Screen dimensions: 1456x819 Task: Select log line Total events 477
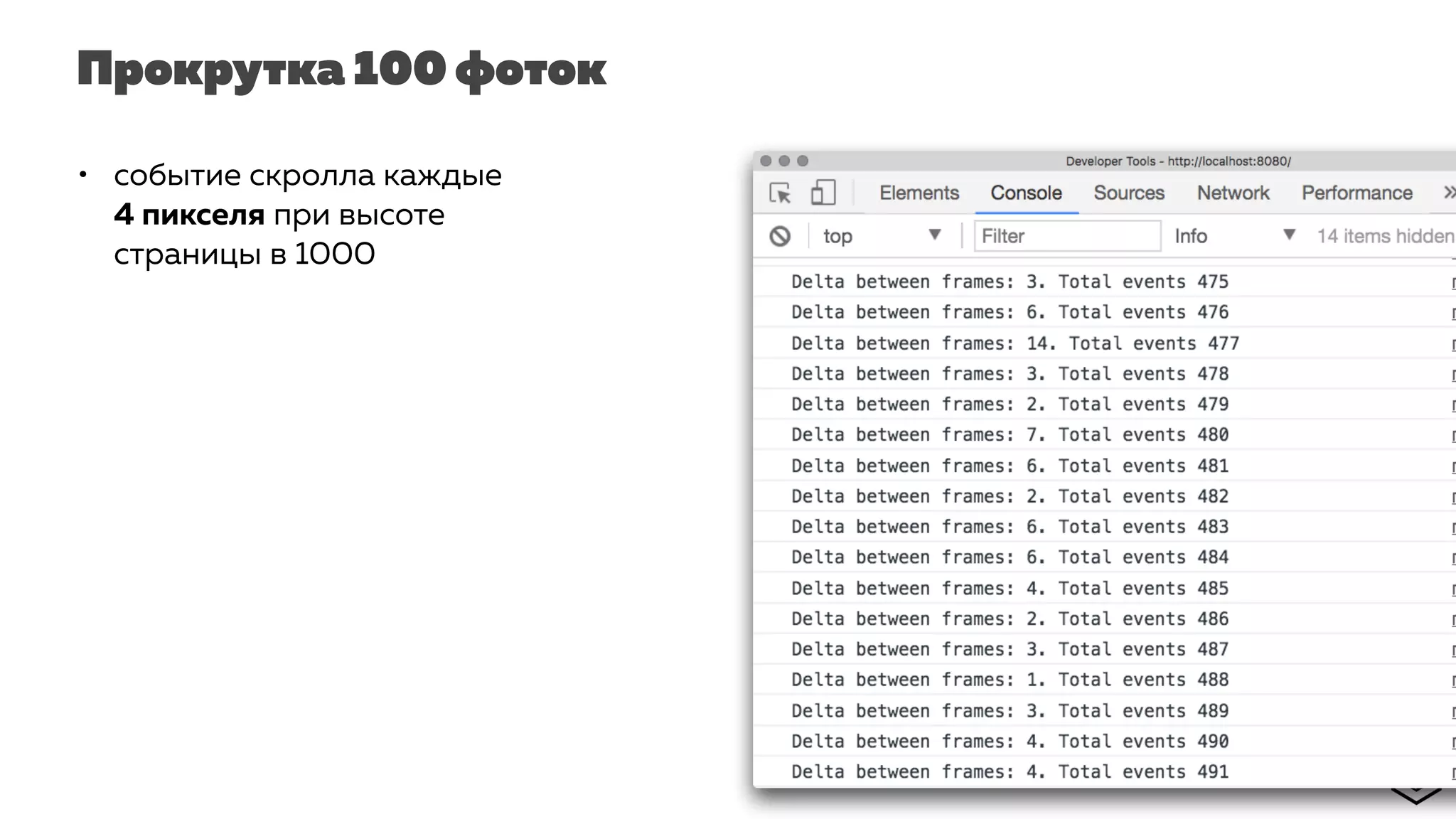[x=1104, y=343]
